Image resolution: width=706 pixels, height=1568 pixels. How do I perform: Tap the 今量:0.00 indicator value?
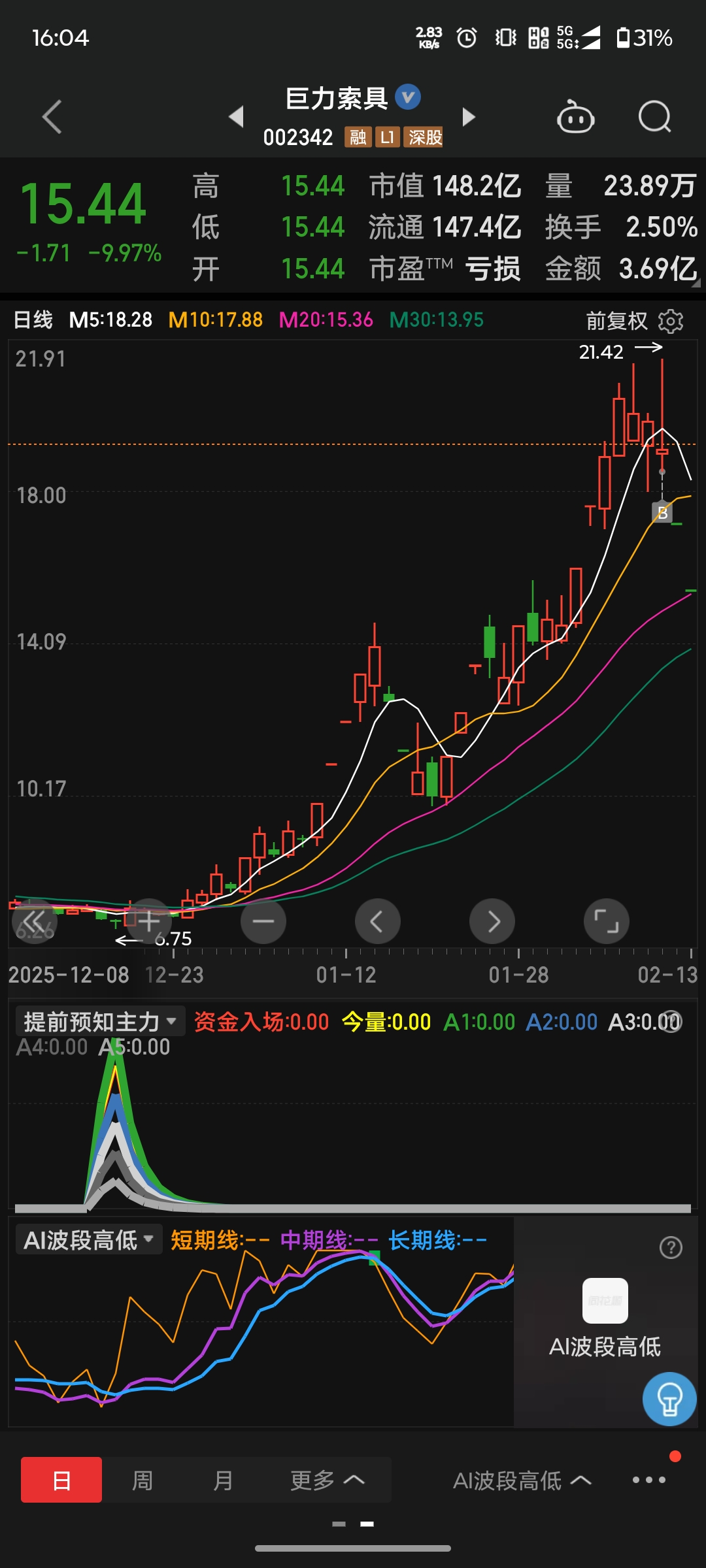click(x=386, y=1022)
